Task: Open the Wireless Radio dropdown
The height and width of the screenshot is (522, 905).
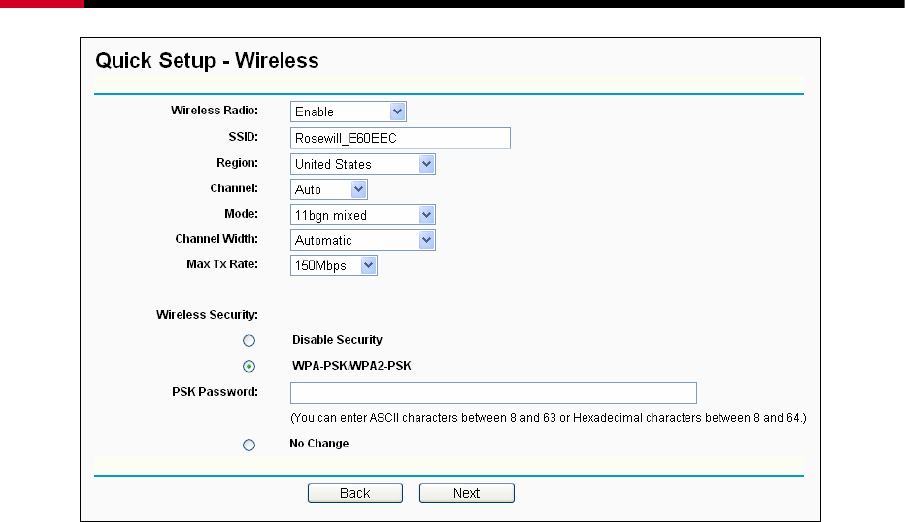Action: point(348,111)
